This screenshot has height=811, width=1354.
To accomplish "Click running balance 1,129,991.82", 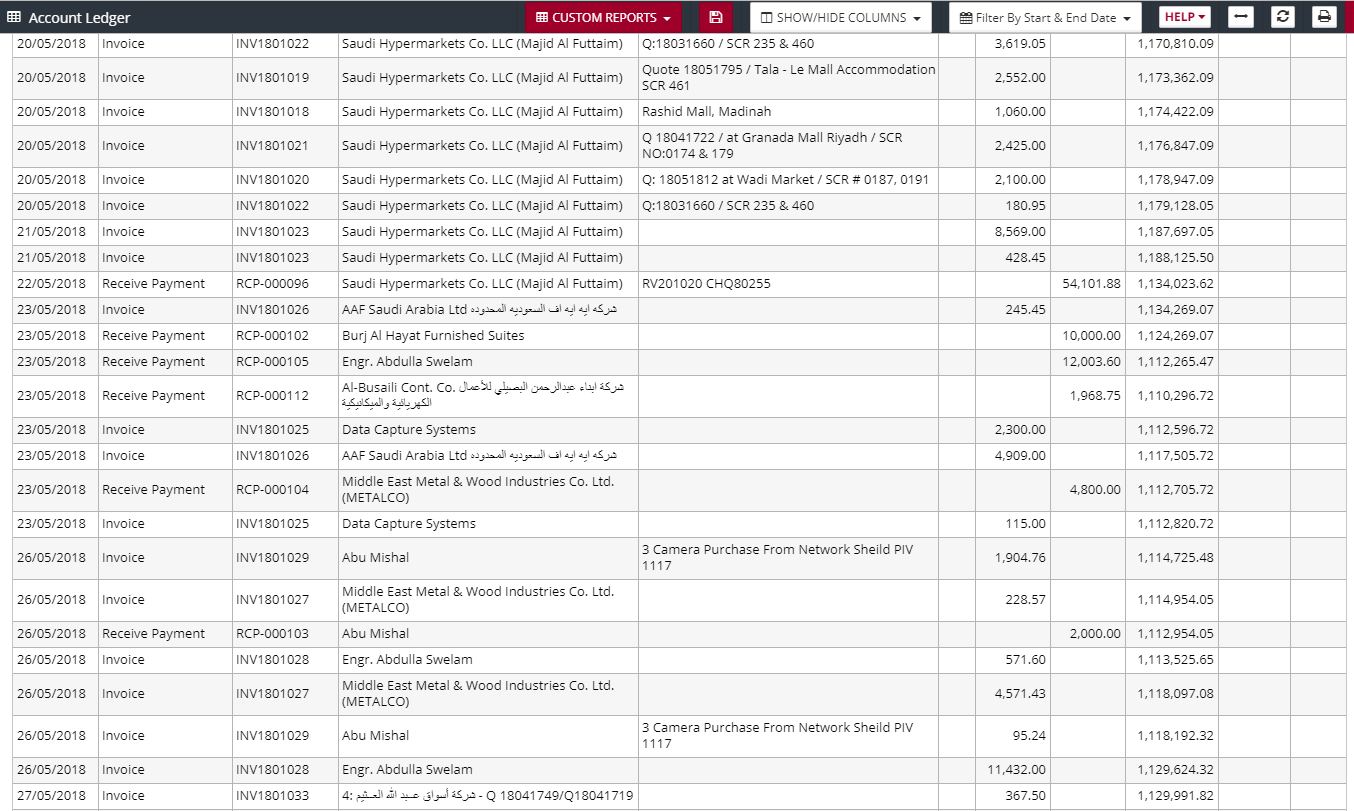I will [x=1175, y=796].
